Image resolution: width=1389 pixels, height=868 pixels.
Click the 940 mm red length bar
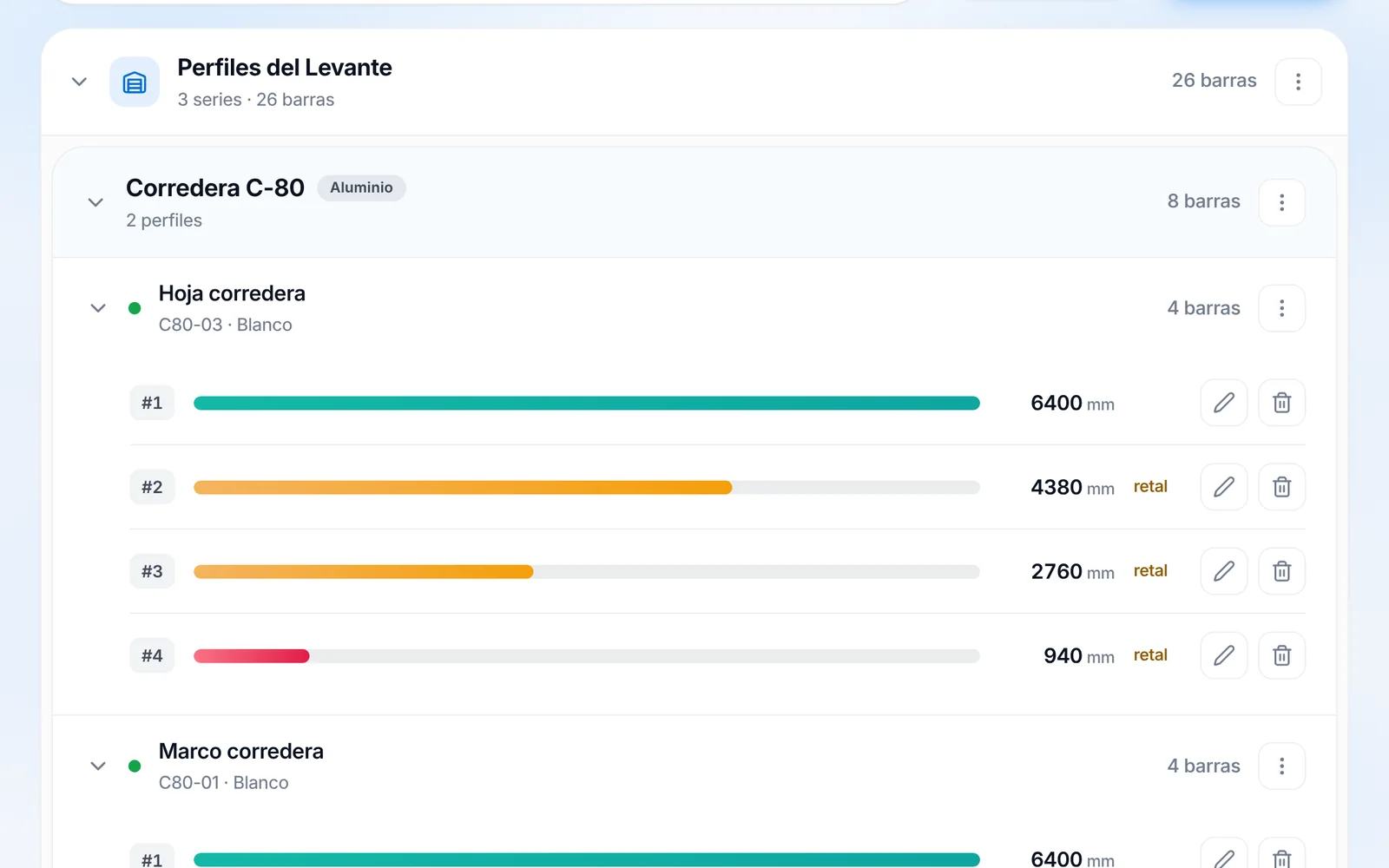click(x=252, y=655)
